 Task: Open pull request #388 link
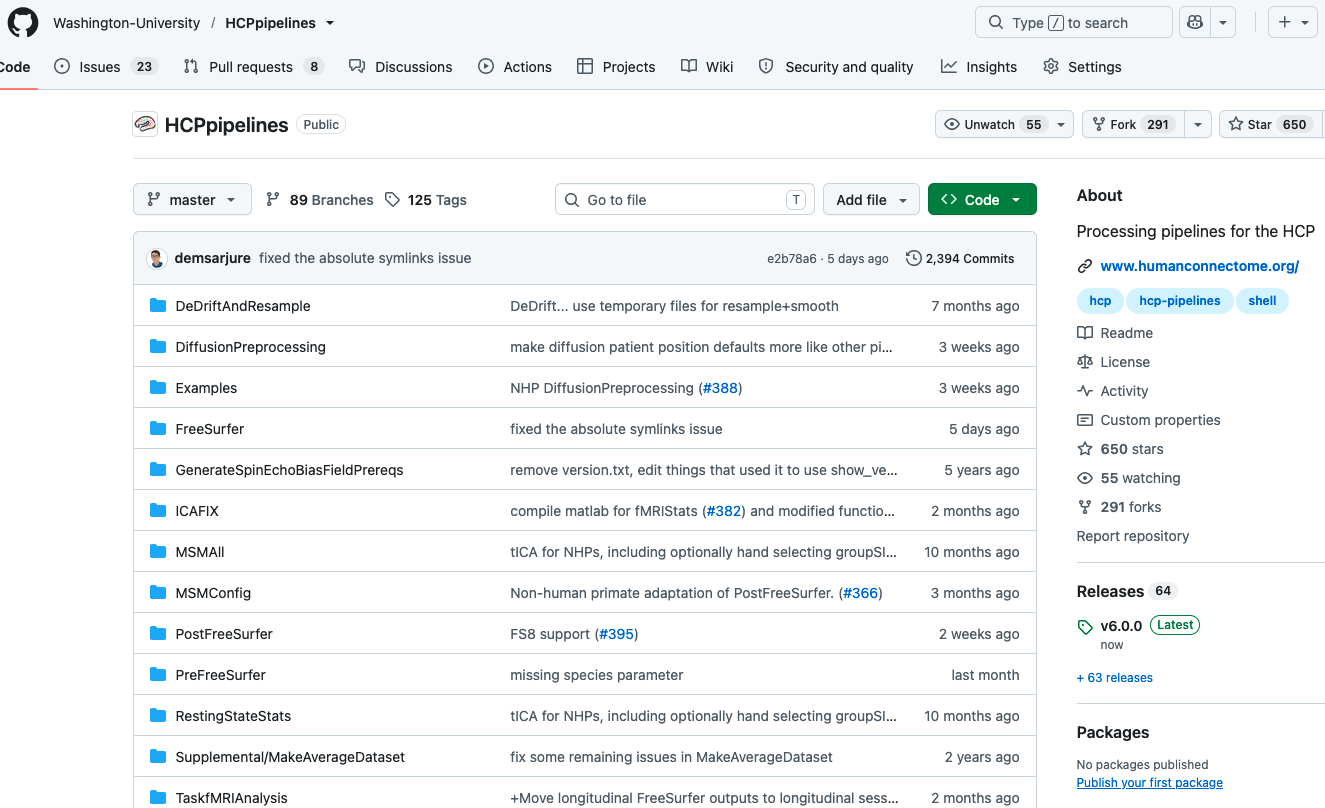click(x=720, y=388)
